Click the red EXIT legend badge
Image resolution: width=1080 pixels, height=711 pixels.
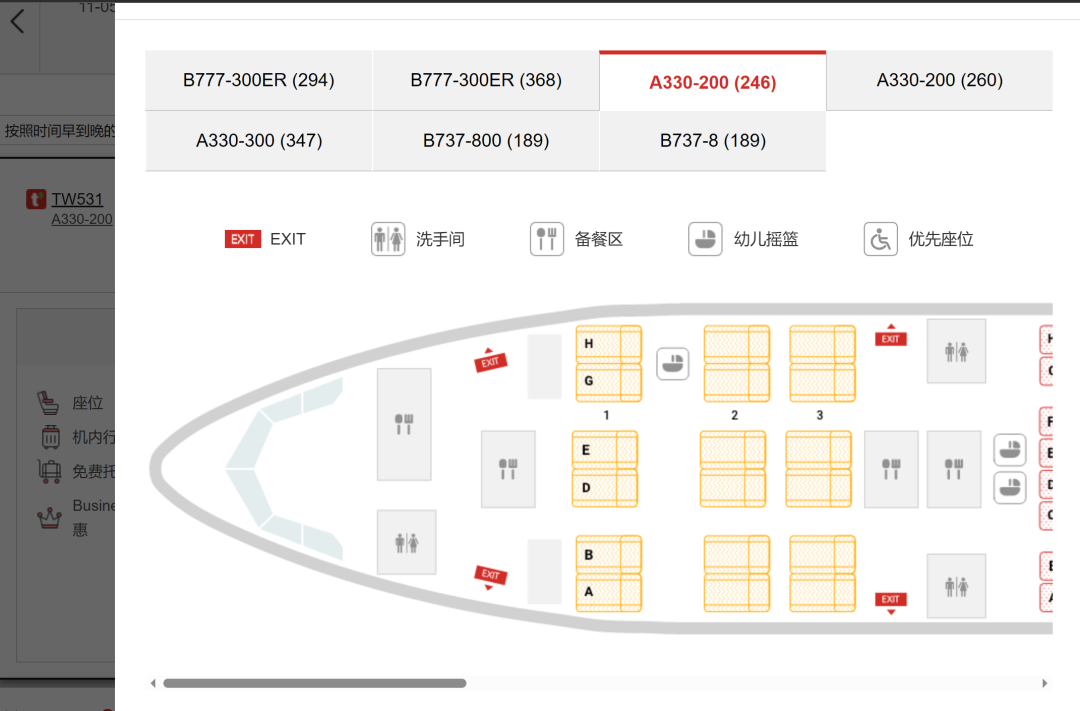click(243, 239)
